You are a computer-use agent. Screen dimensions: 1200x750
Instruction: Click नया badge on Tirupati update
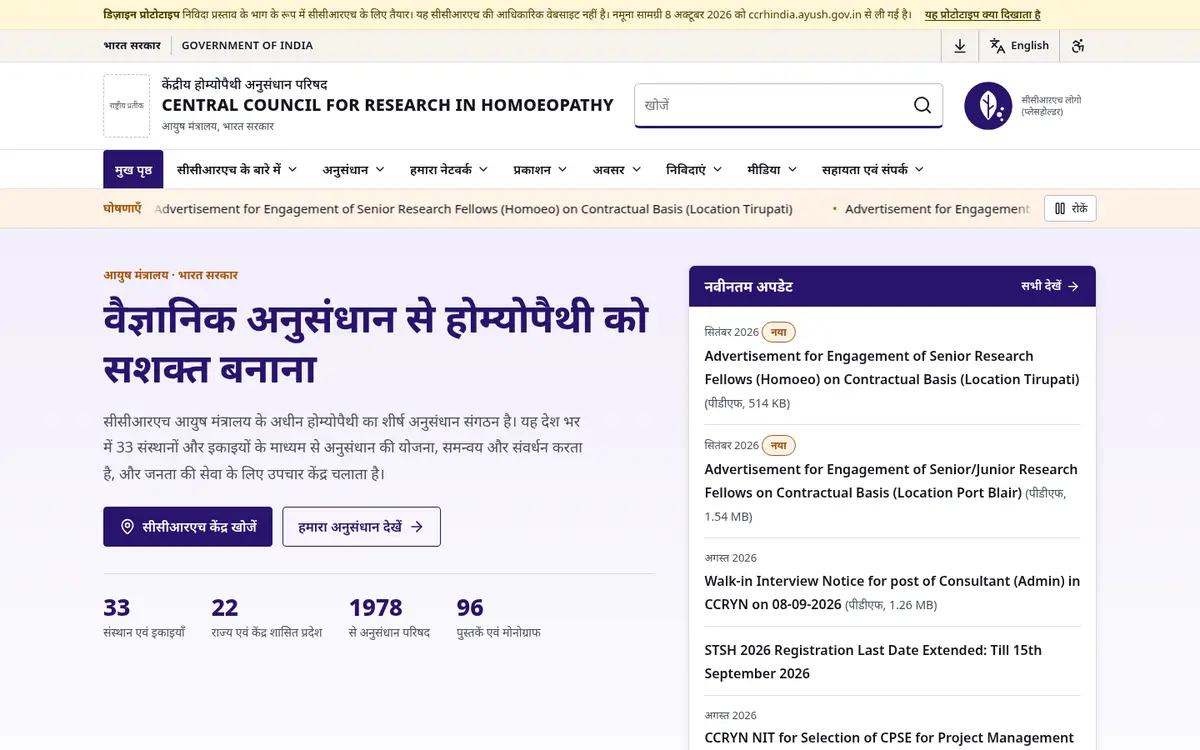point(779,332)
